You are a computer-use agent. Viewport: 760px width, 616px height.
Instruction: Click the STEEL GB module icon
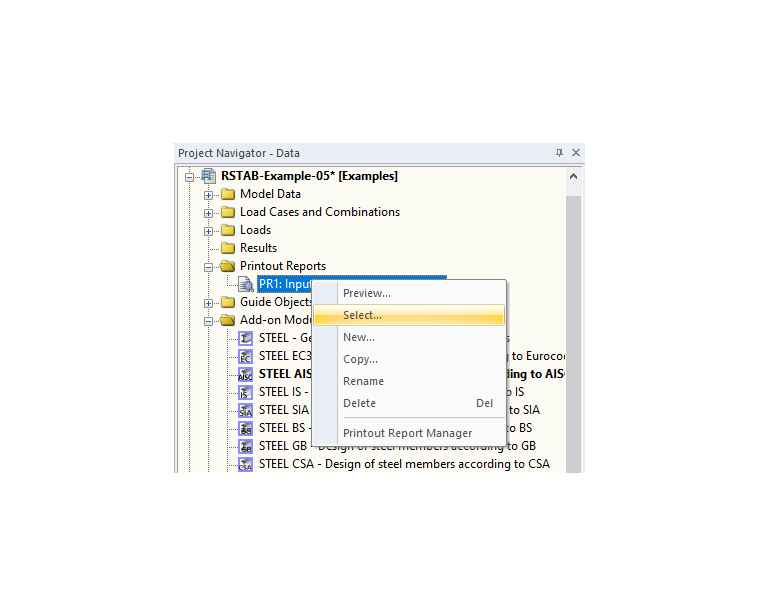pyautogui.click(x=246, y=446)
